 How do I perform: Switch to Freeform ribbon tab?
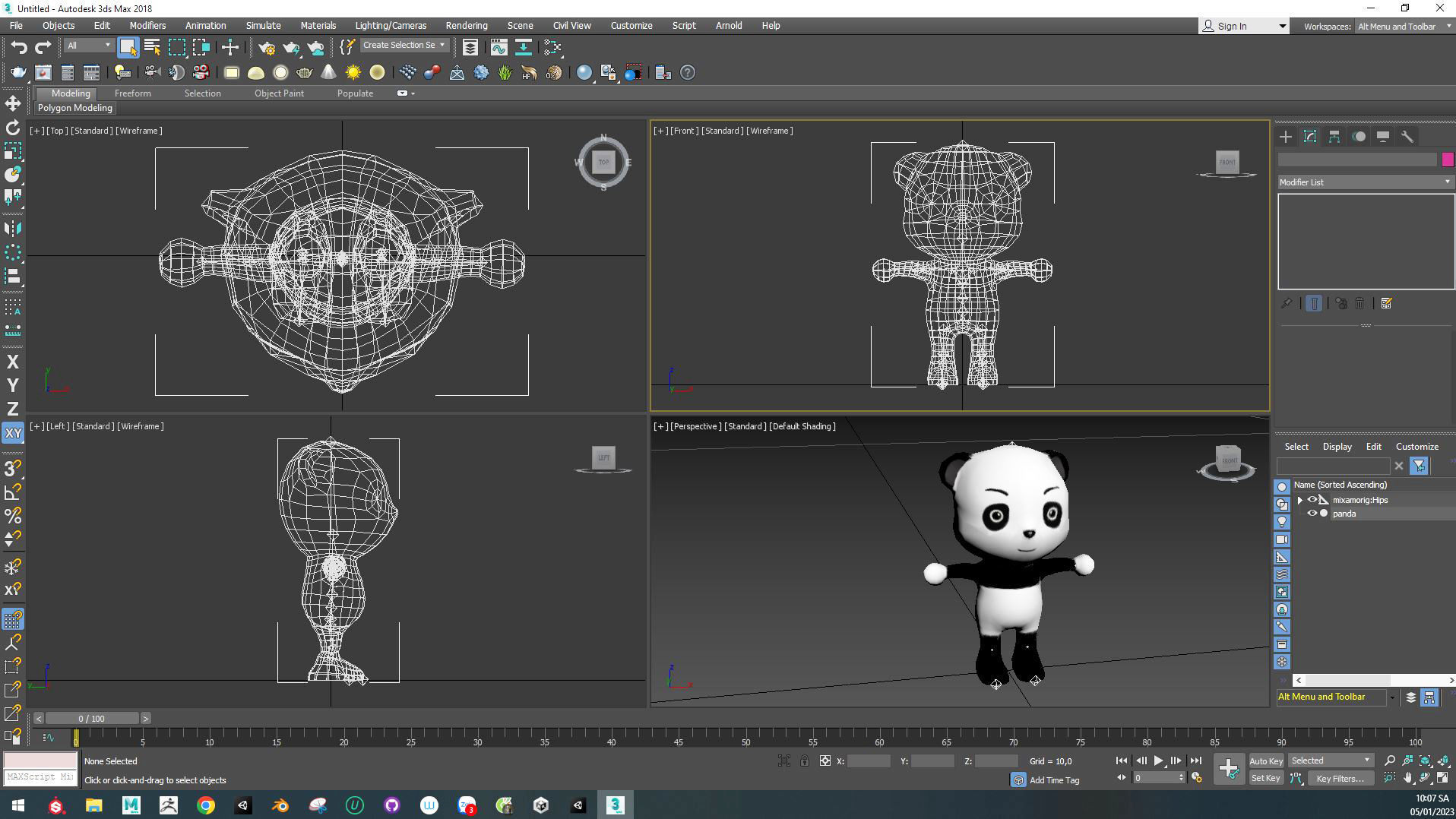click(133, 93)
